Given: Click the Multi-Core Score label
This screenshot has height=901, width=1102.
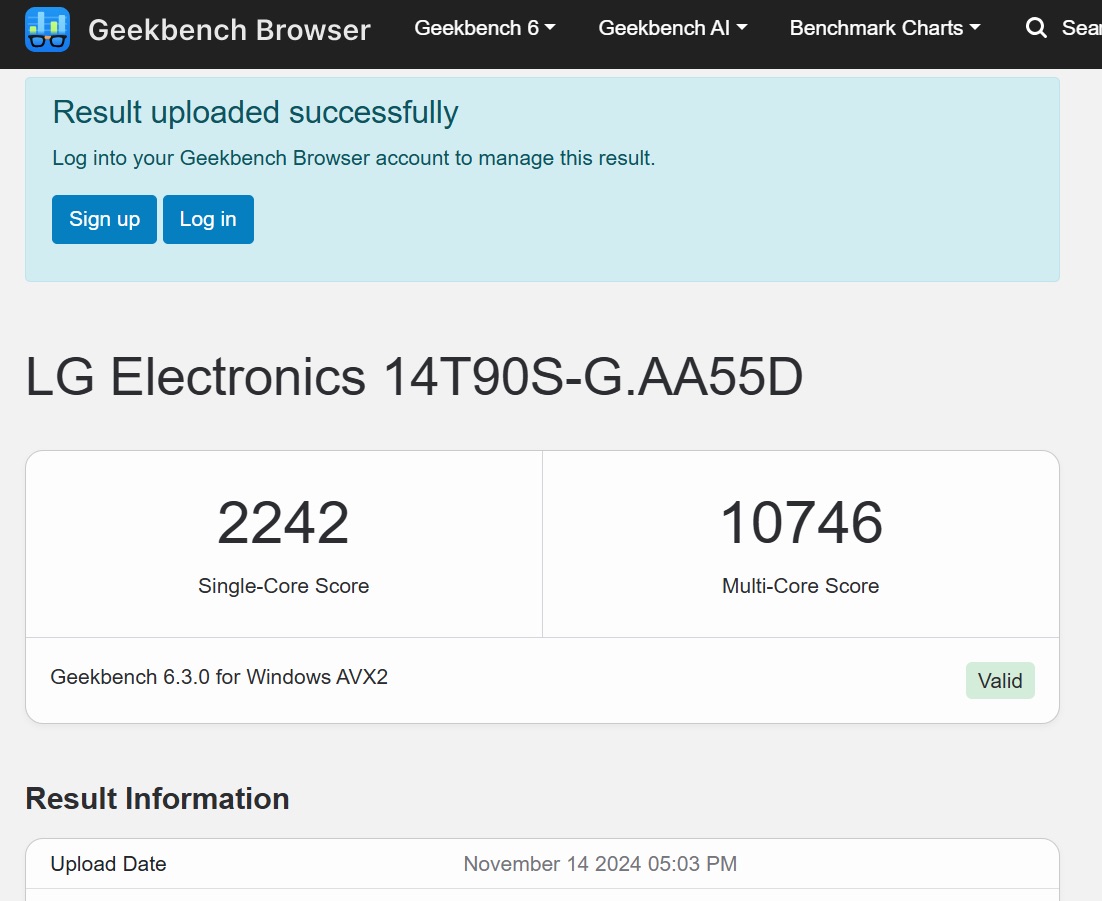Looking at the screenshot, I should [800, 586].
